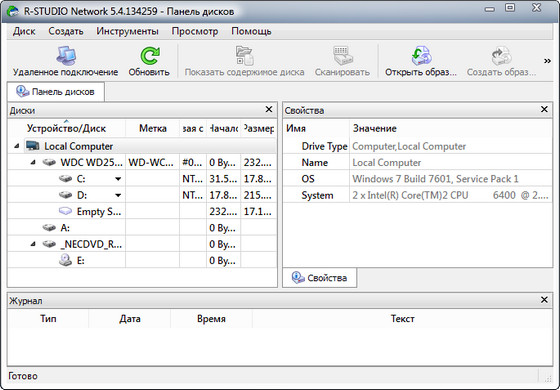
Task: Select the Empty Space partition icon
Action: [65, 211]
